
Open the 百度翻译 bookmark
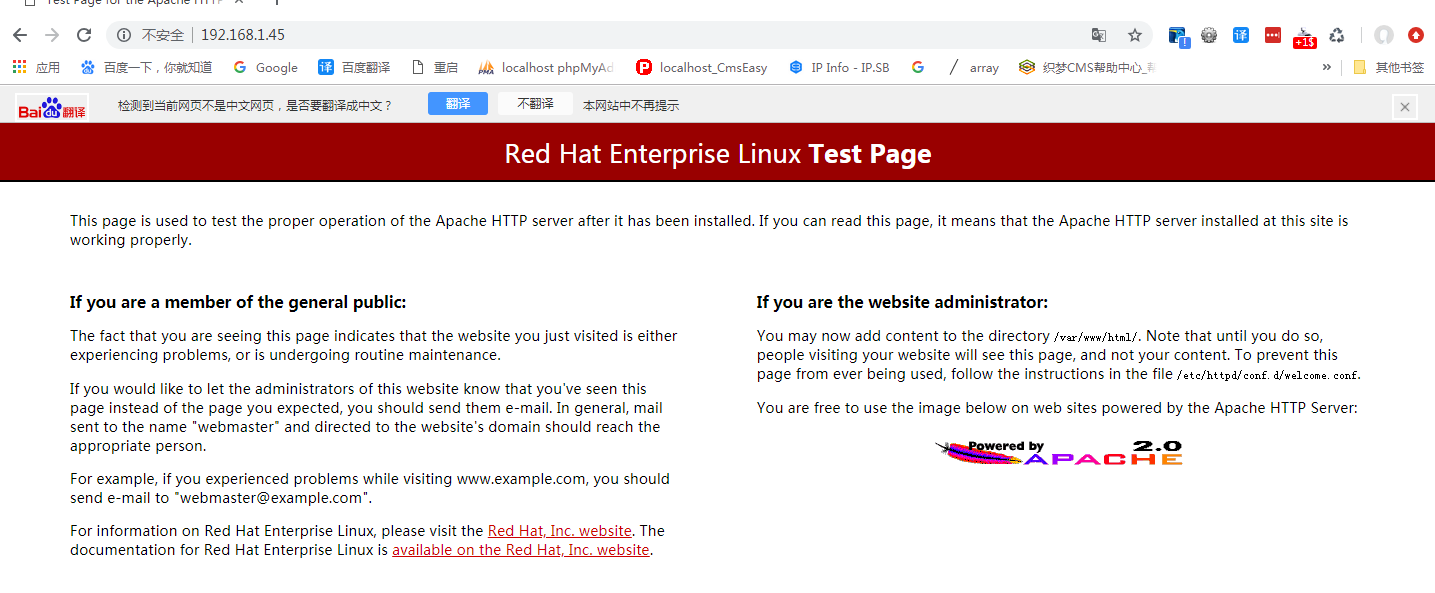[x=354, y=68]
